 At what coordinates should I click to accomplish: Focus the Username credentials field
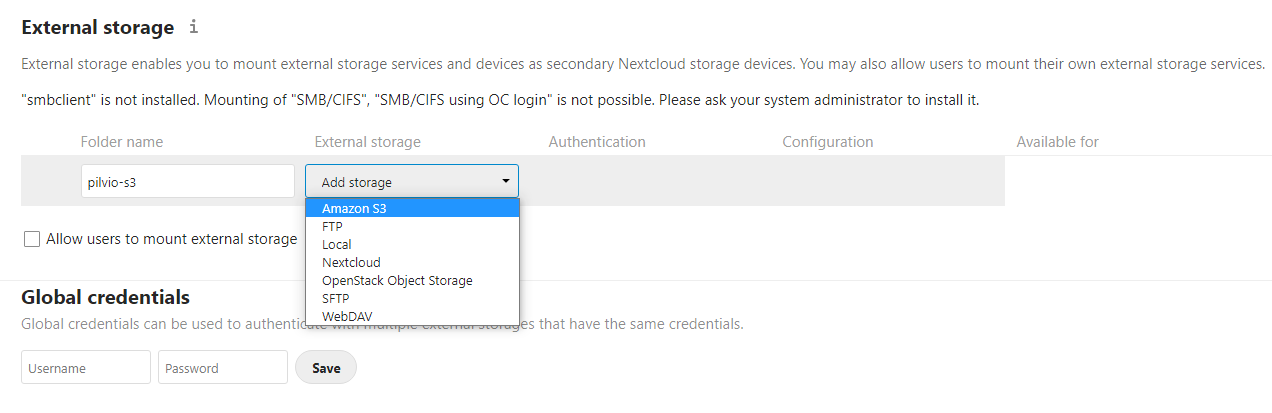(86, 367)
